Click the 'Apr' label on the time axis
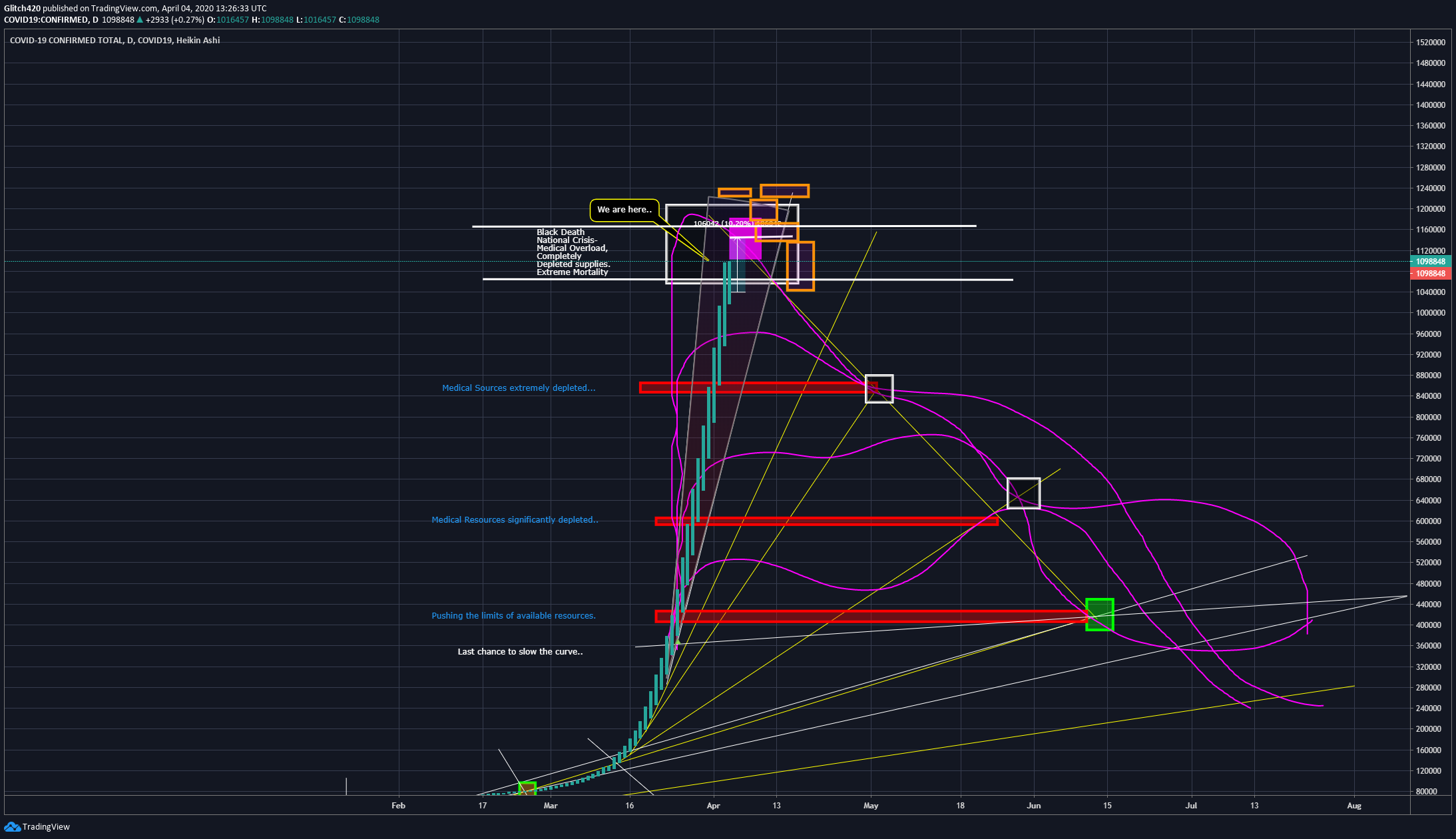Viewport: 1456px width, 839px height. (x=714, y=806)
